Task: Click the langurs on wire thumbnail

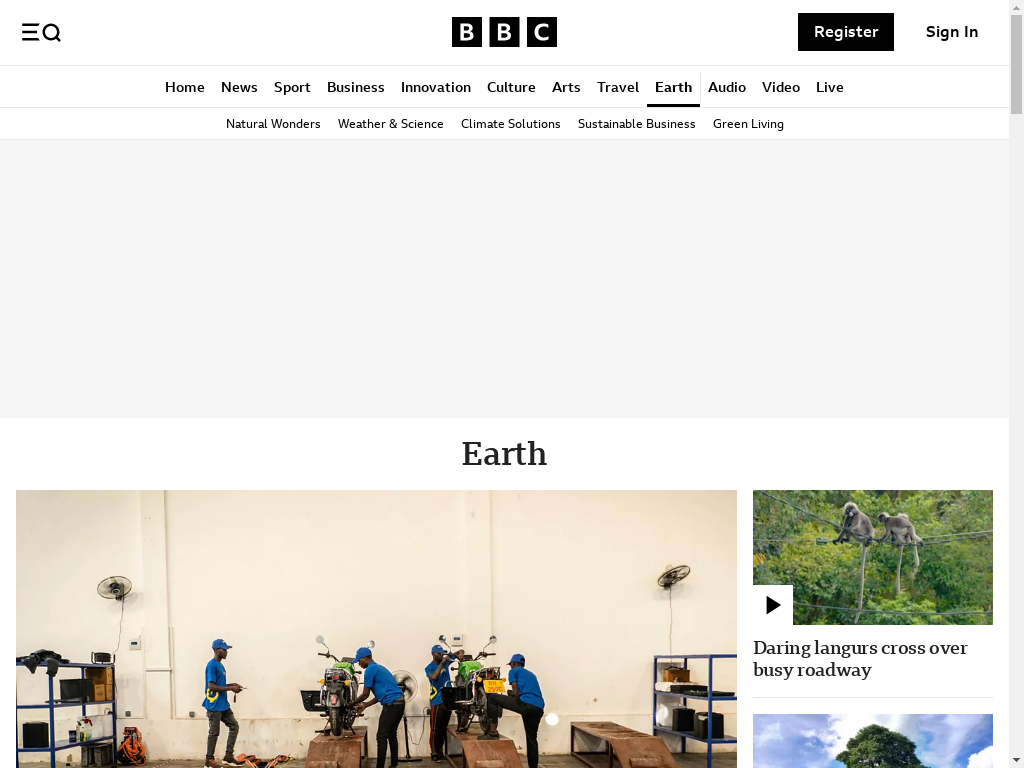Action: click(872, 558)
